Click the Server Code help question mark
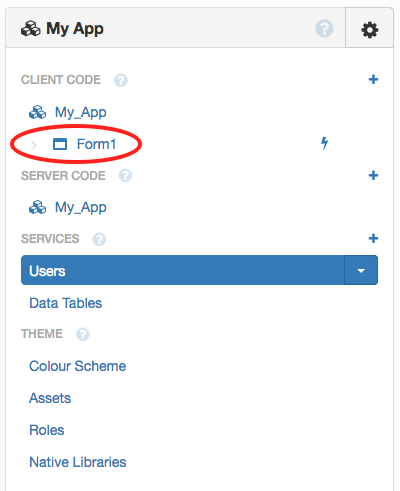The height and width of the screenshot is (491, 400). point(125,176)
